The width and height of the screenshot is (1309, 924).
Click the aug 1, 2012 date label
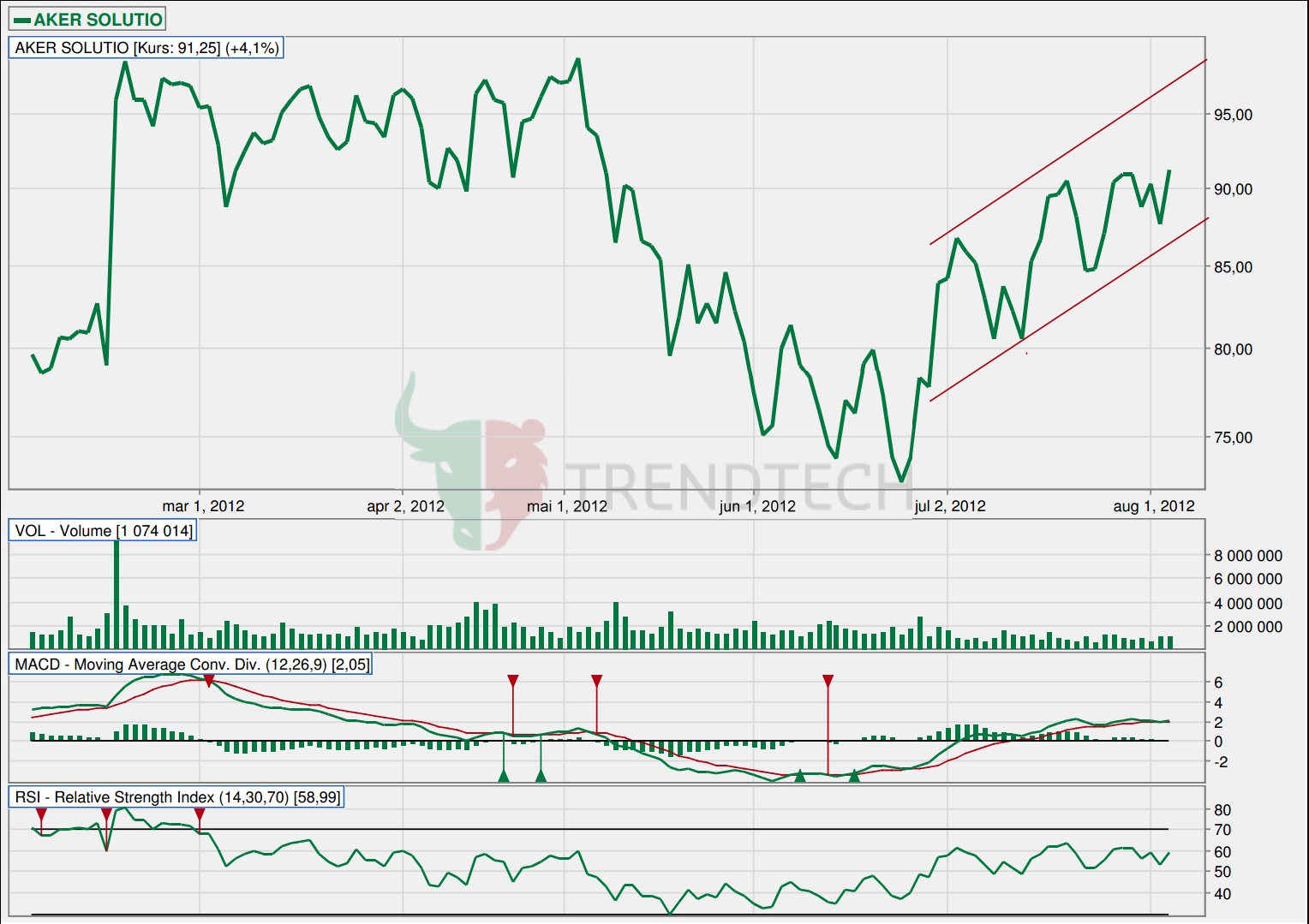coord(1154,506)
